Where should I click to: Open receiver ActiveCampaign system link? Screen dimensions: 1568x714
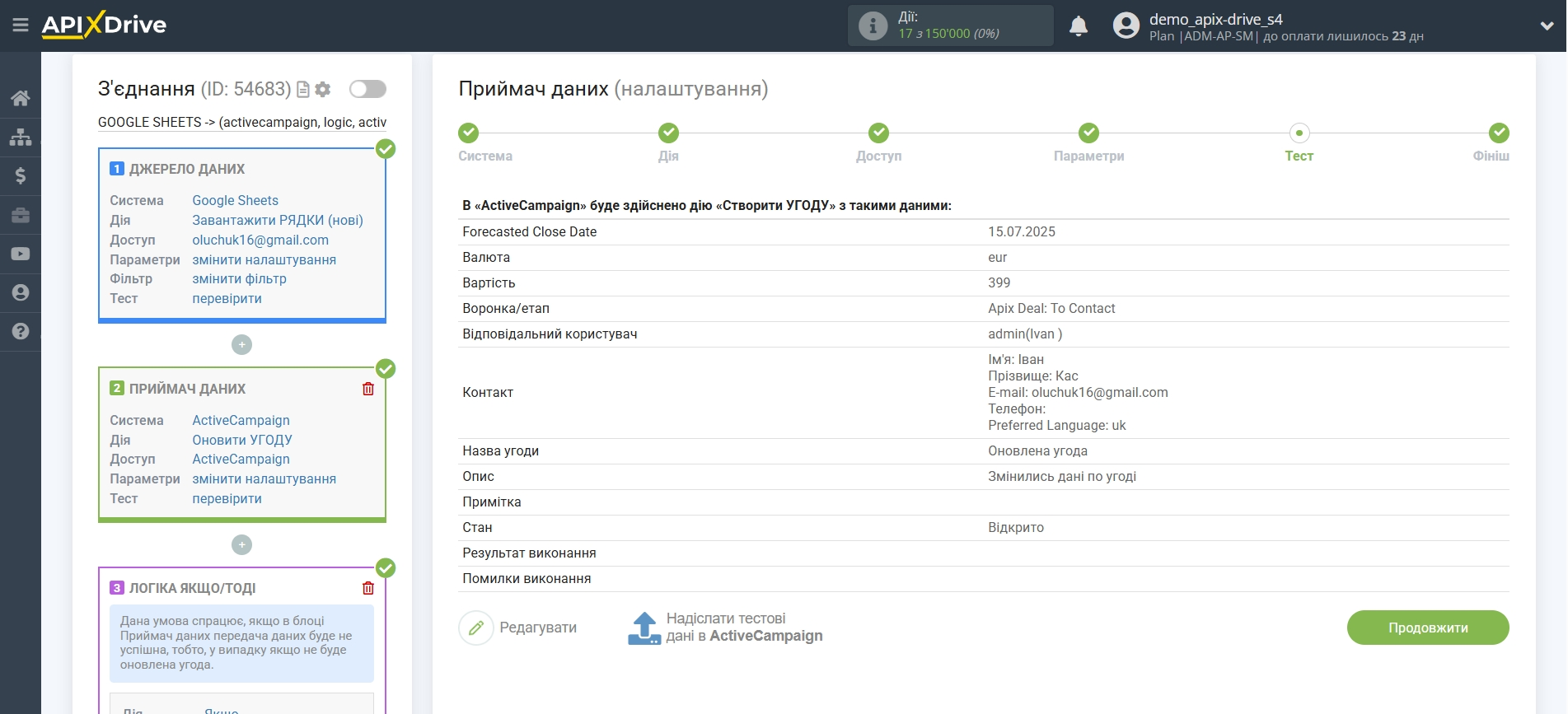pos(241,420)
